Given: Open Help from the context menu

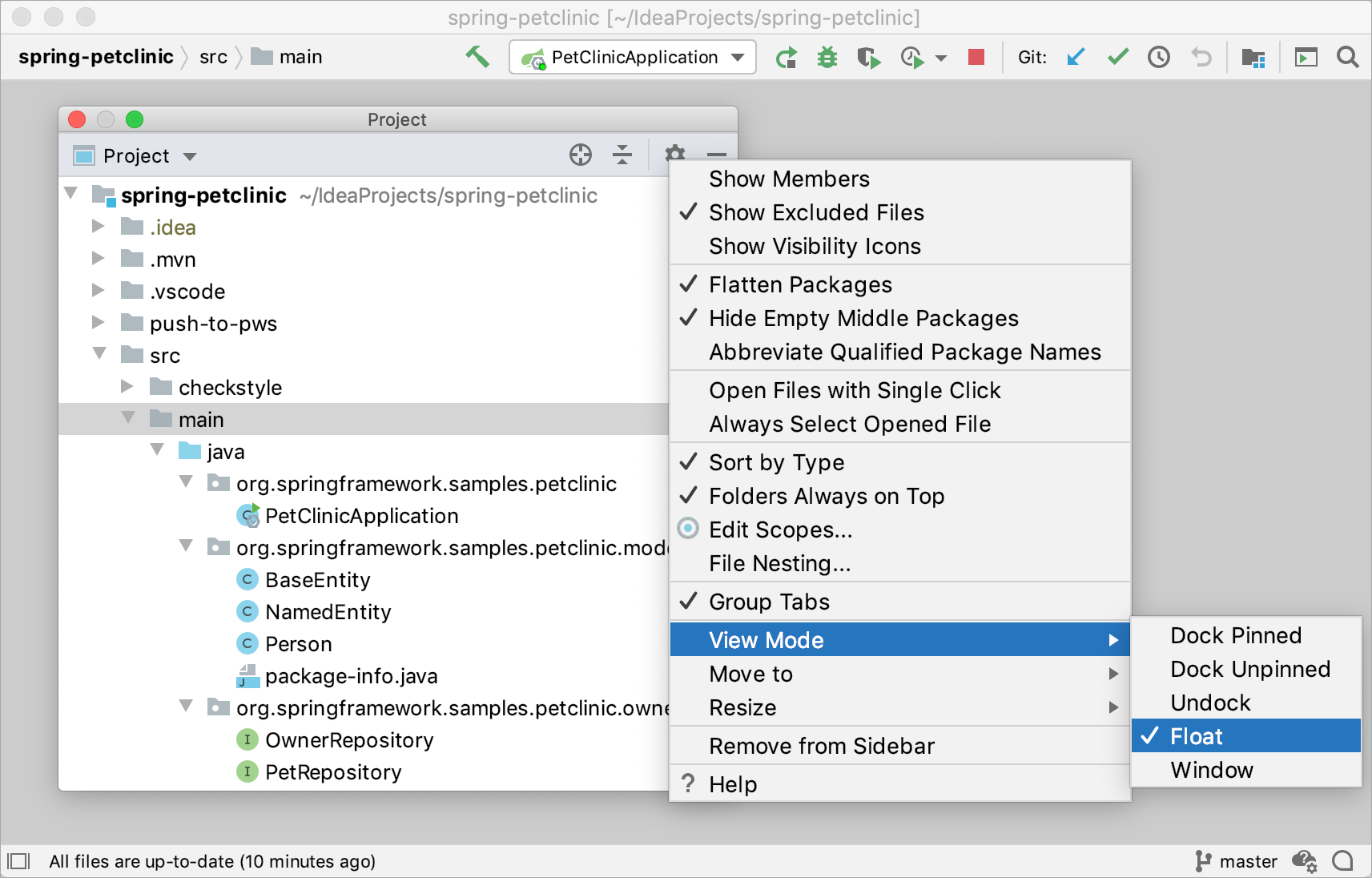Looking at the screenshot, I should pos(900,784).
